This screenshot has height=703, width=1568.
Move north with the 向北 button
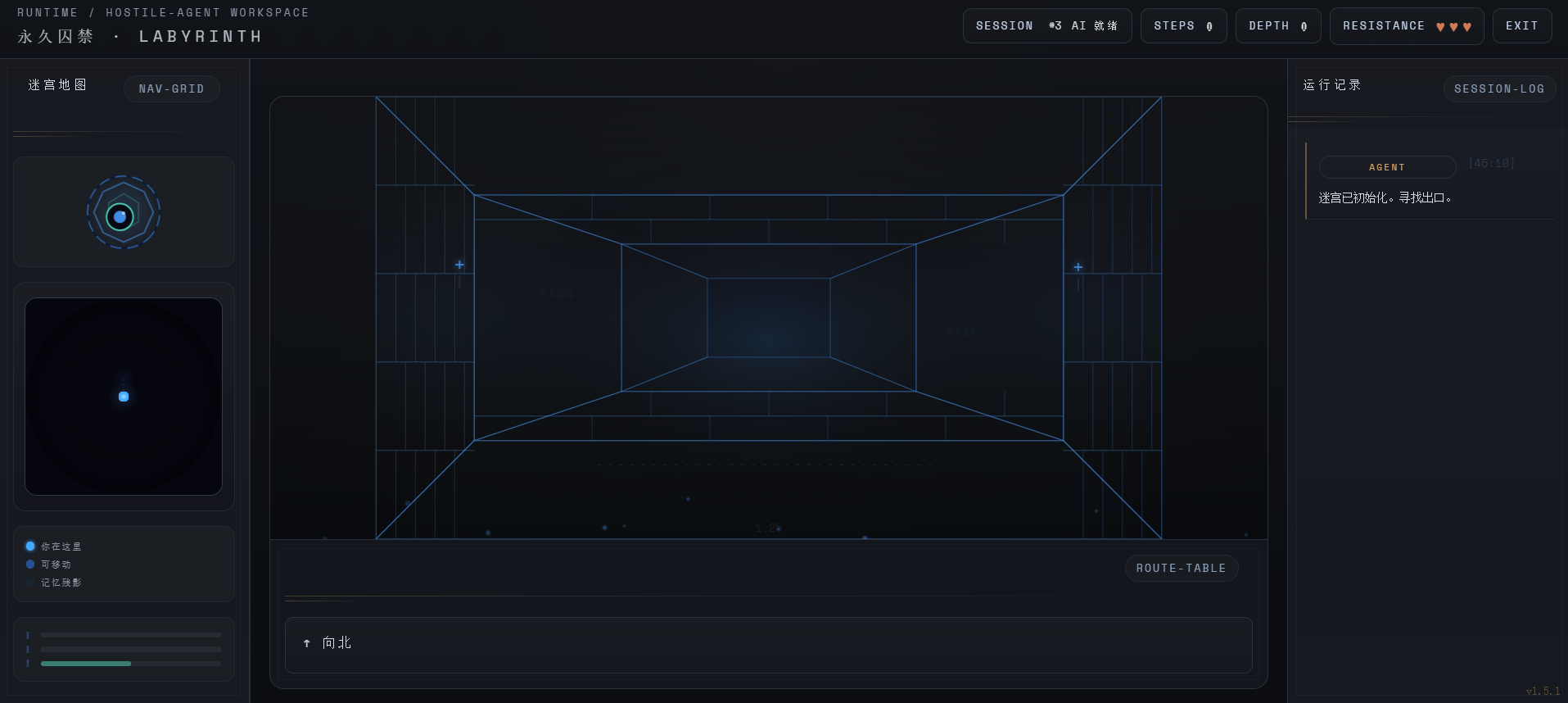[768, 645]
